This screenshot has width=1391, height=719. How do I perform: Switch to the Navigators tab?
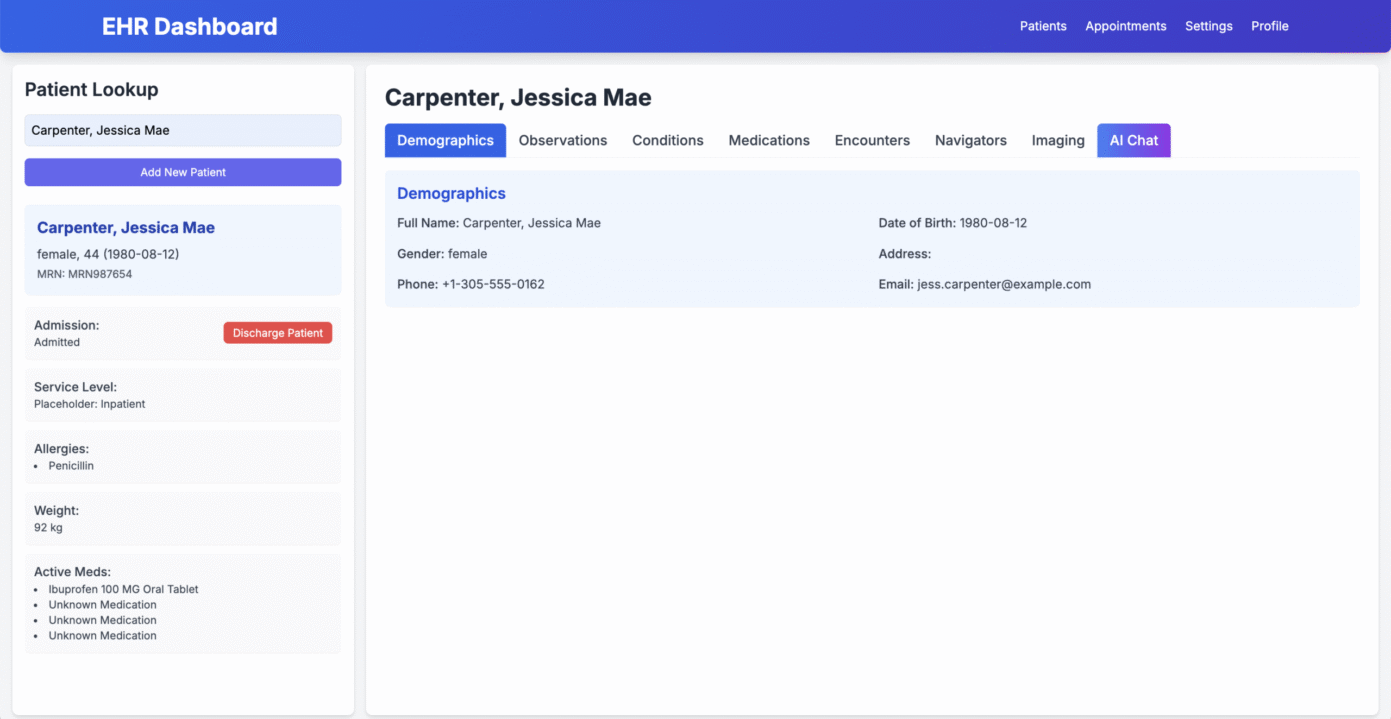click(x=971, y=140)
